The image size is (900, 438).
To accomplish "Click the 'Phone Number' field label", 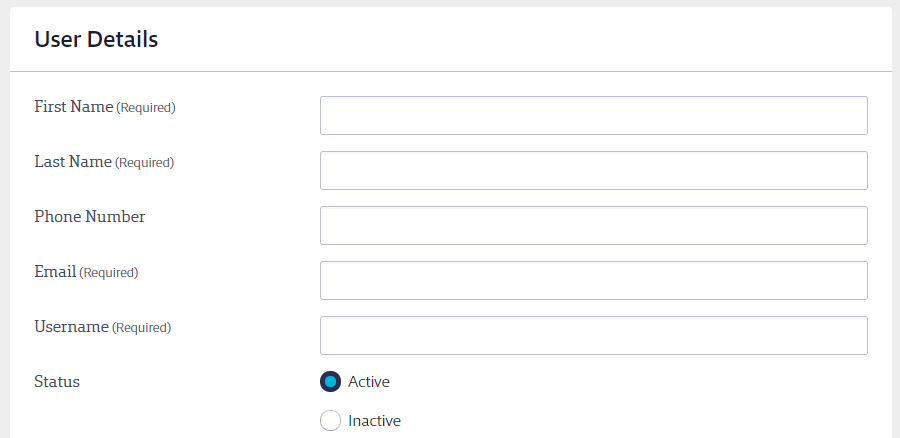I will pos(90,217).
